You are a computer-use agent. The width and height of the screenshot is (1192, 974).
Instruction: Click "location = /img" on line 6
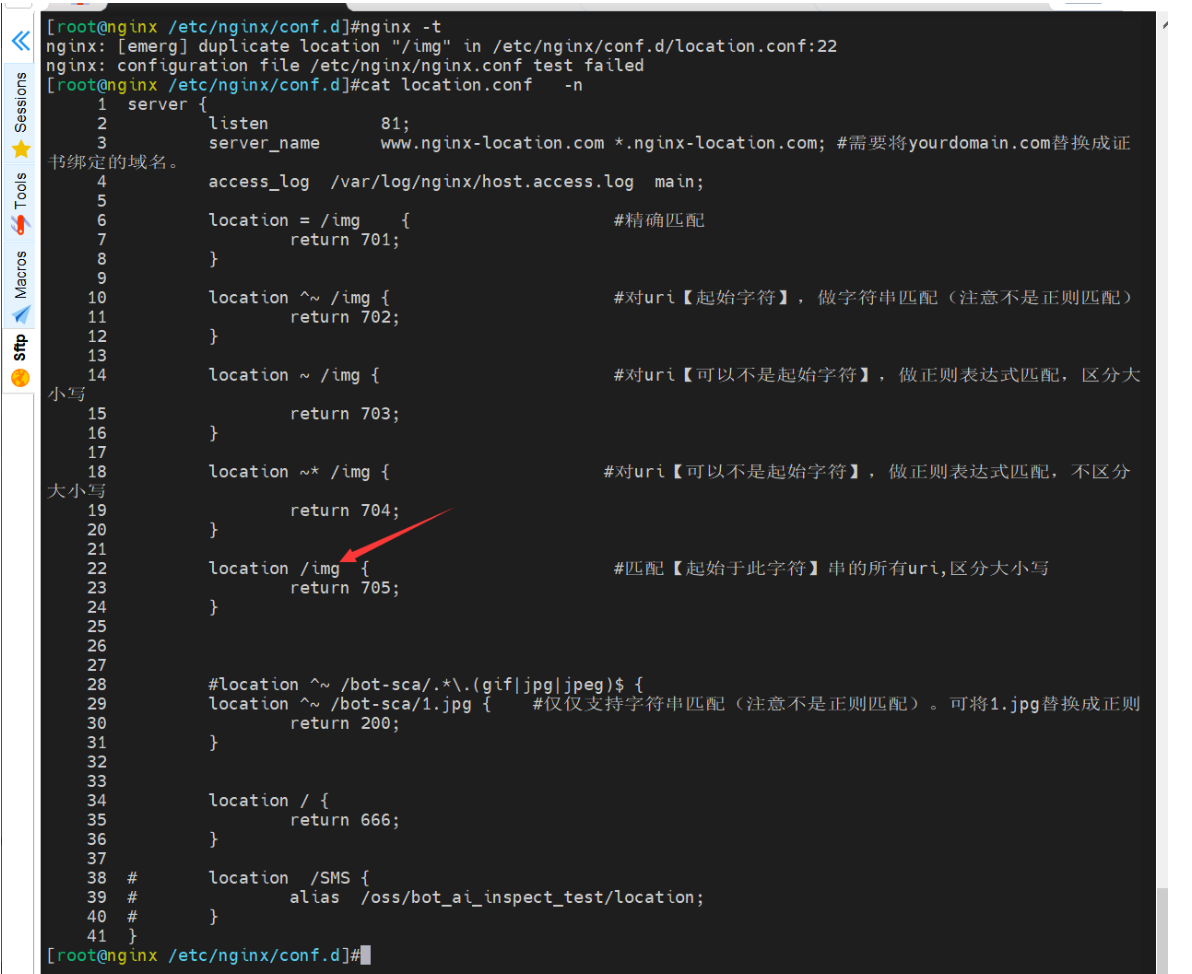click(284, 220)
